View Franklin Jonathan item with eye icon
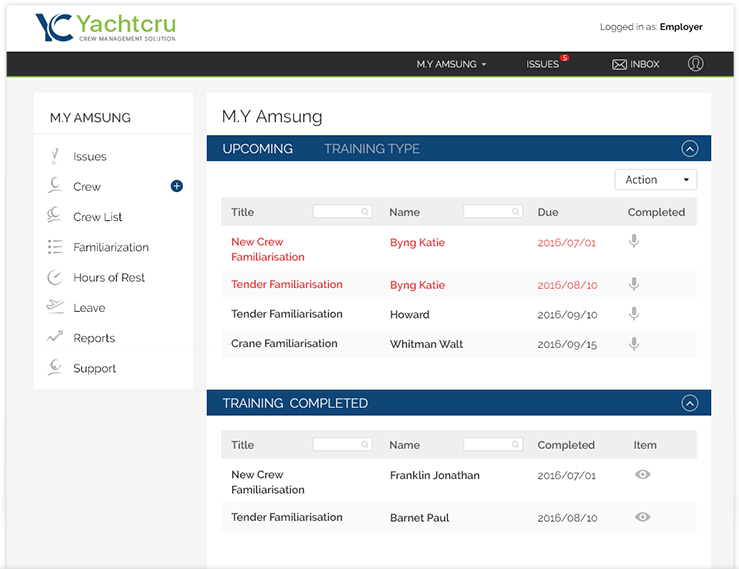 (x=642, y=474)
